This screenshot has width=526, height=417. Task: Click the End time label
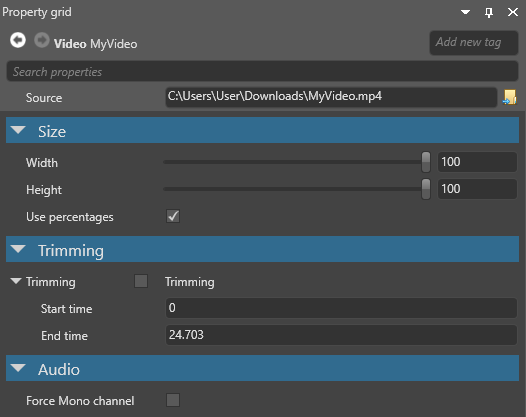click(64, 336)
